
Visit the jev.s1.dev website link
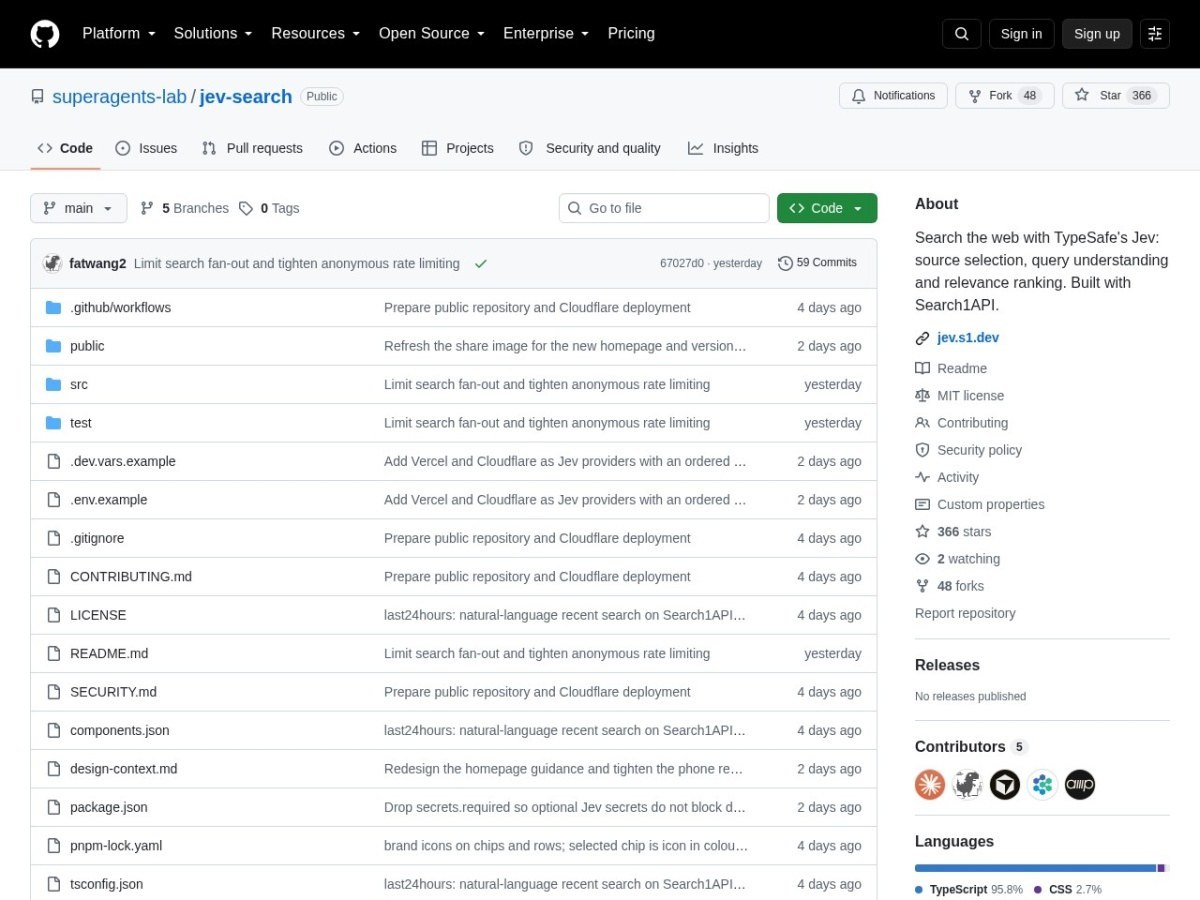pyautogui.click(x=968, y=338)
